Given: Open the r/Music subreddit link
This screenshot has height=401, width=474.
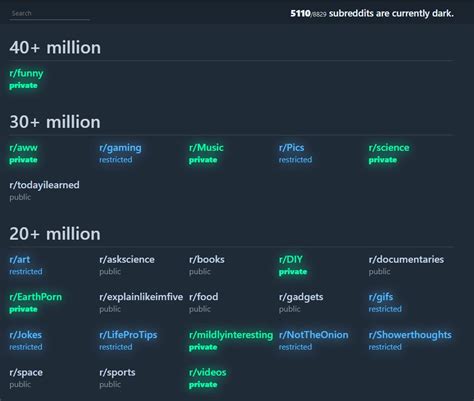Looking at the screenshot, I should point(206,148).
